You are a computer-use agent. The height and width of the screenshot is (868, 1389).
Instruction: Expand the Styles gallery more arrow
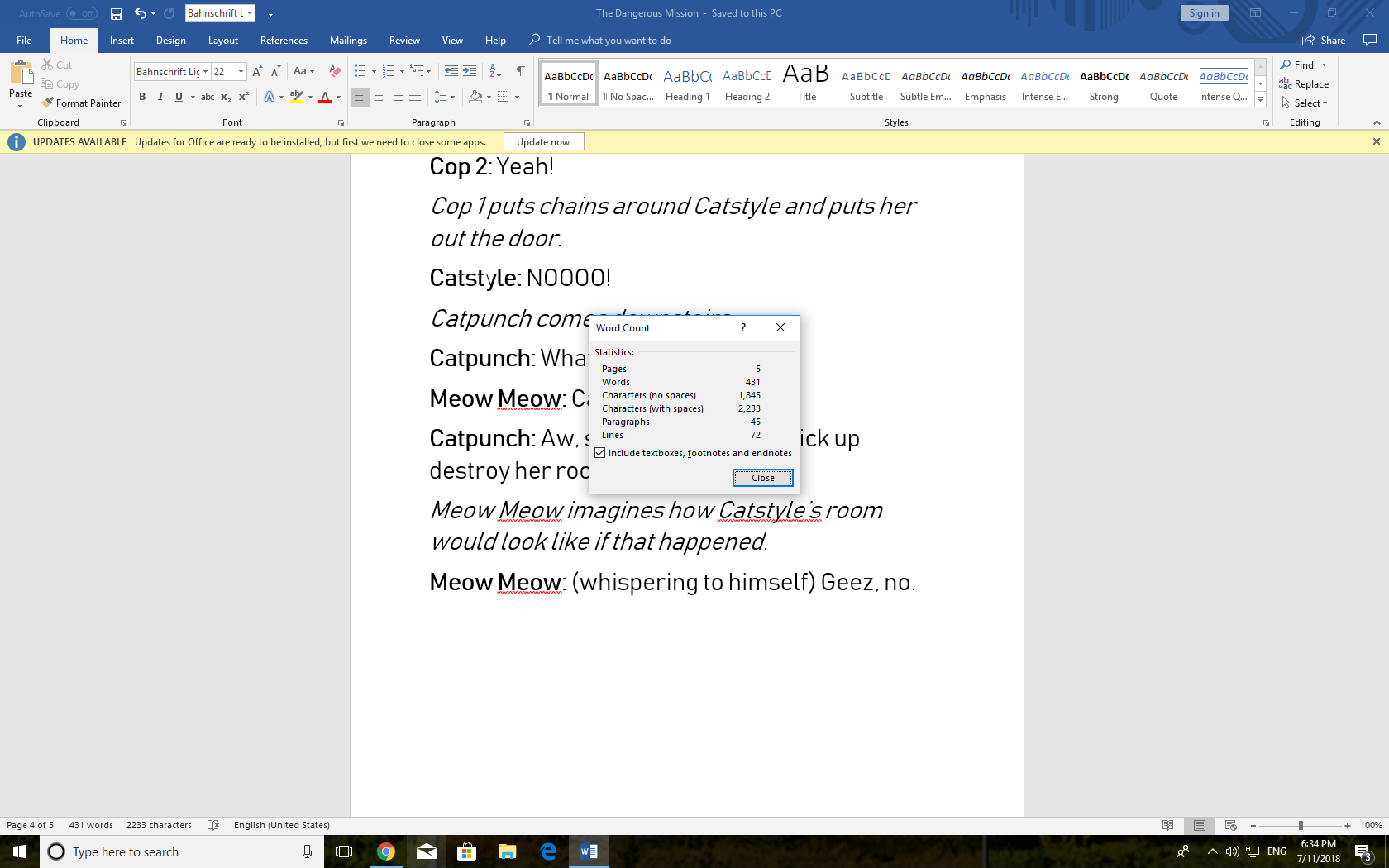point(1260,100)
